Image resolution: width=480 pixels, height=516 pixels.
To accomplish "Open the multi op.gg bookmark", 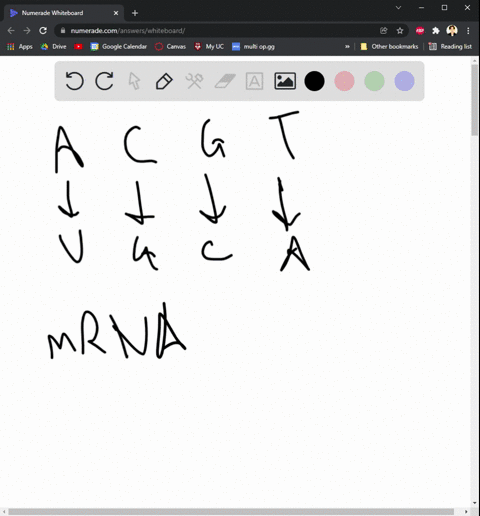I will coord(253,47).
